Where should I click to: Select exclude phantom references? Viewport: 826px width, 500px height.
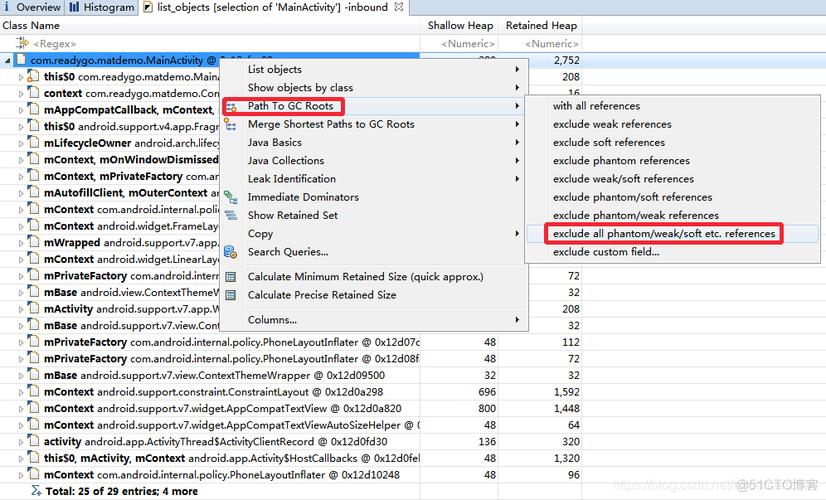(672, 161)
